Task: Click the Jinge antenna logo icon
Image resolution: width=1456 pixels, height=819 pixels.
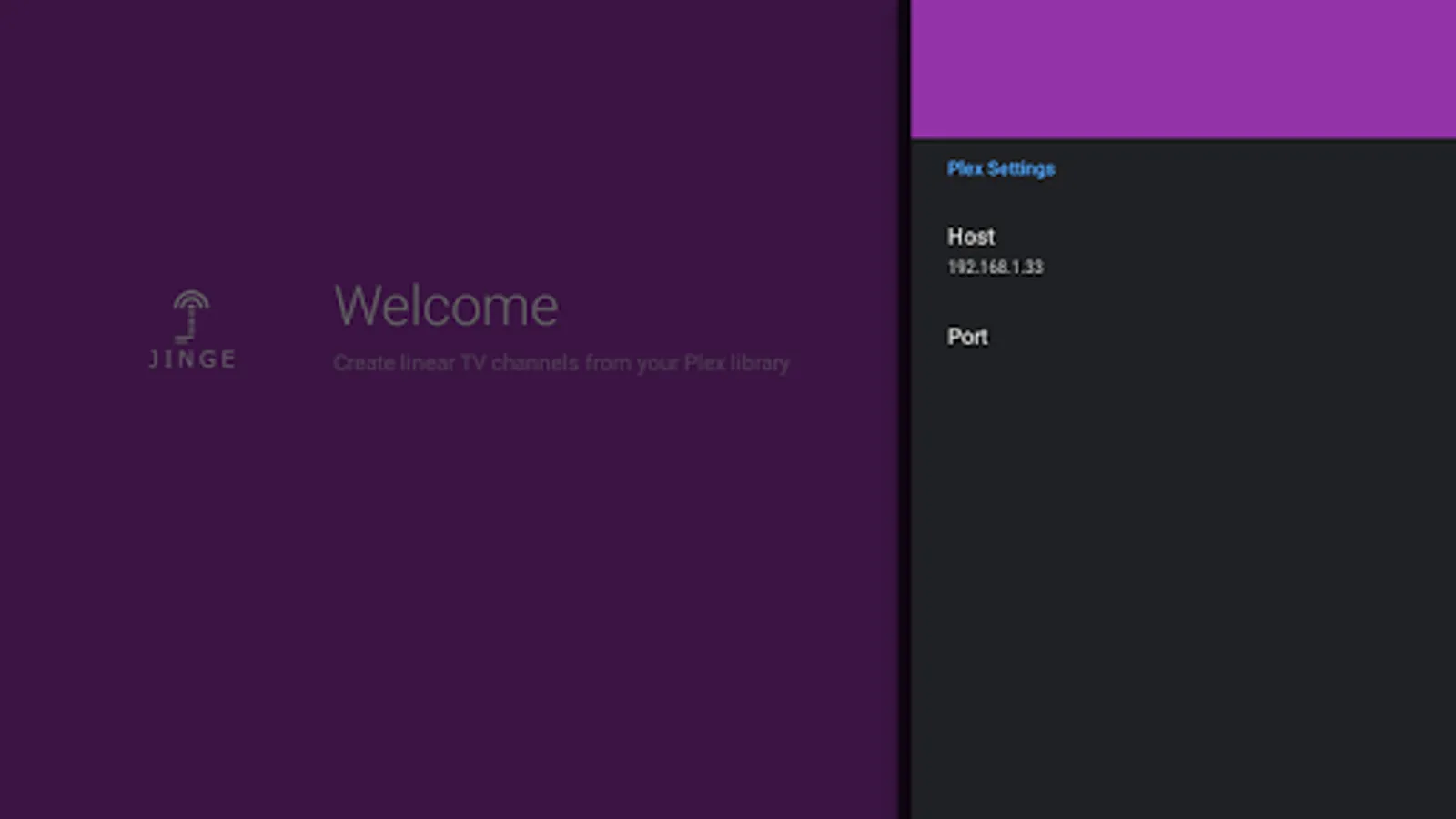Action: (192, 329)
